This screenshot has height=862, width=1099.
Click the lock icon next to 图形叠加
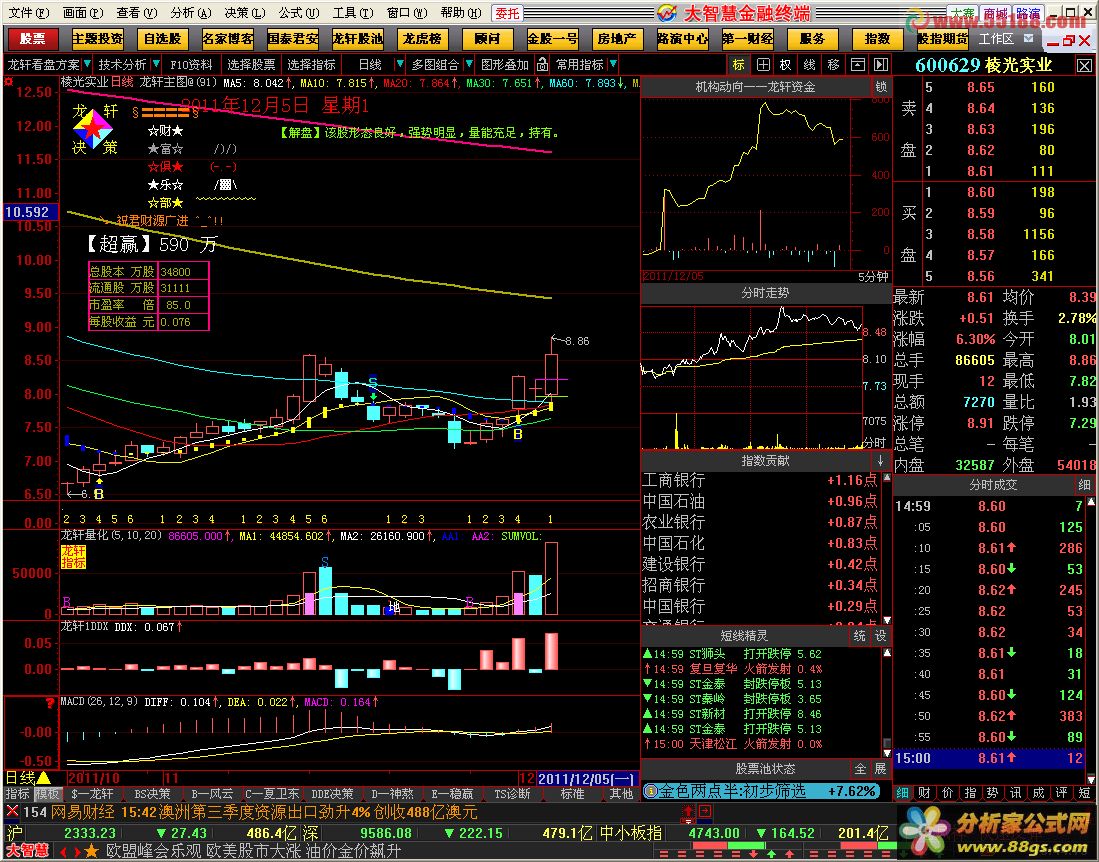pos(542,64)
